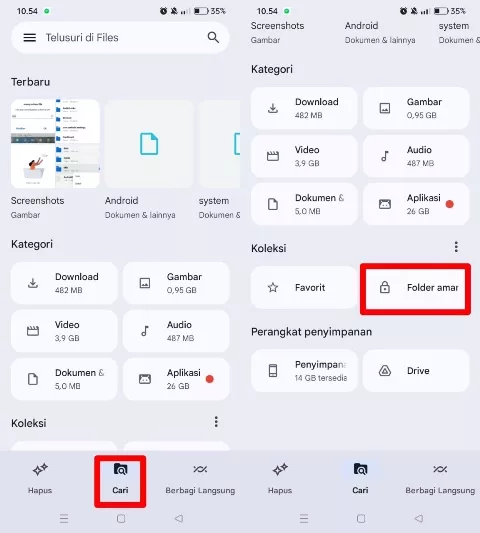Open Dokumen category on left screen
Screen dimensions: 480x533
[64, 379]
